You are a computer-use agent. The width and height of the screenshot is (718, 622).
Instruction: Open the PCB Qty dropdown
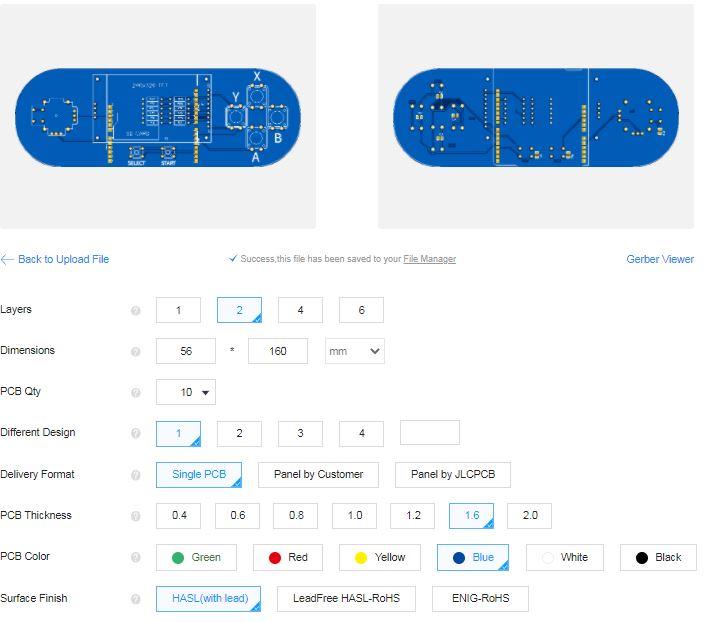point(186,392)
